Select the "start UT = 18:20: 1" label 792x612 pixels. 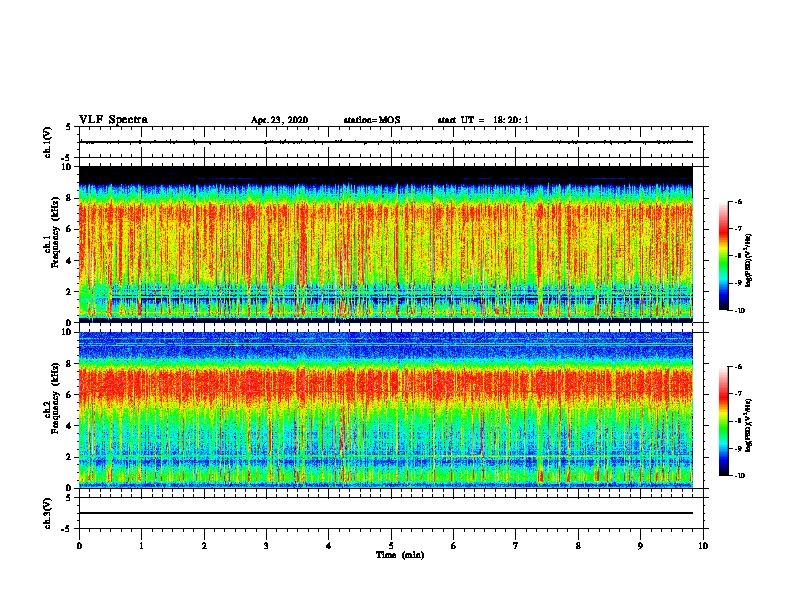pos(483,120)
